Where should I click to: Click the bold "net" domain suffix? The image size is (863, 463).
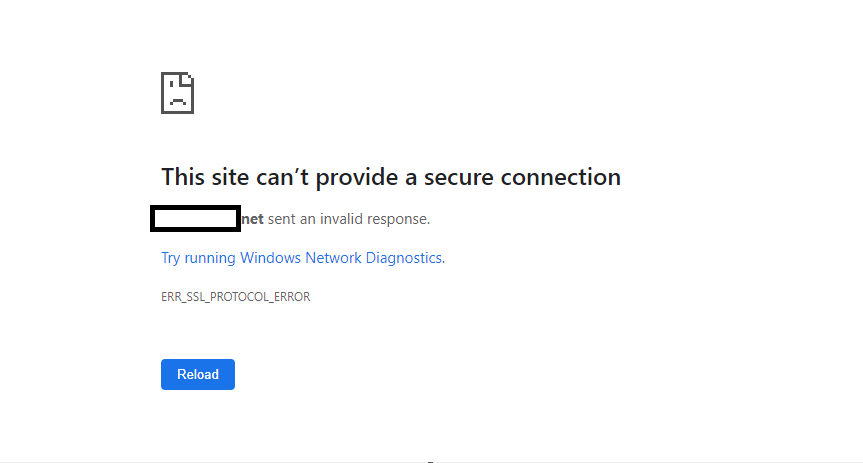pyautogui.click(x=253, y=219)
